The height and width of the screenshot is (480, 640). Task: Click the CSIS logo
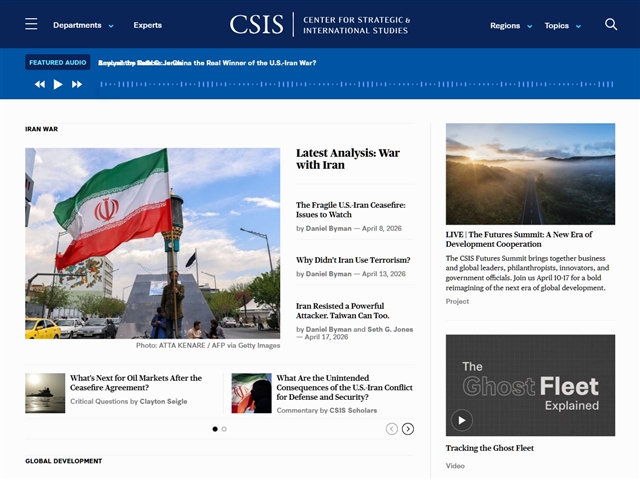[x=320, y=24]
